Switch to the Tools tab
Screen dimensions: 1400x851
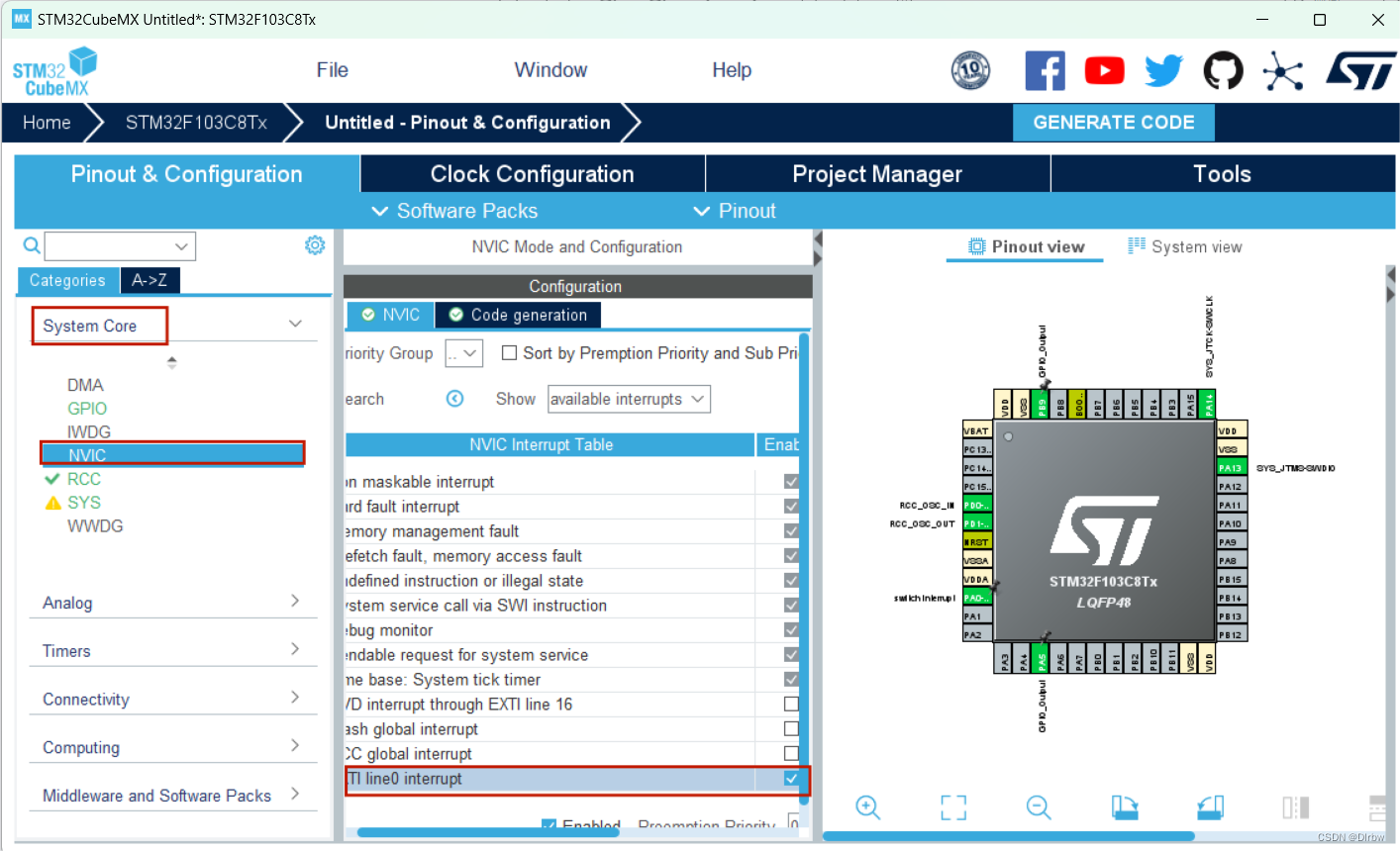[1222, 174]
